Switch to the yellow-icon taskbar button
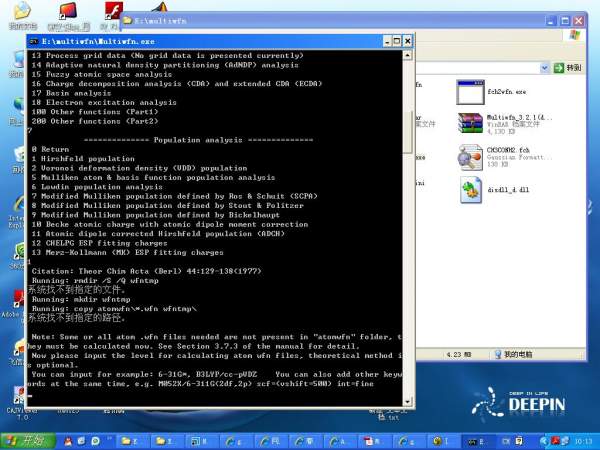 [442, 441]
